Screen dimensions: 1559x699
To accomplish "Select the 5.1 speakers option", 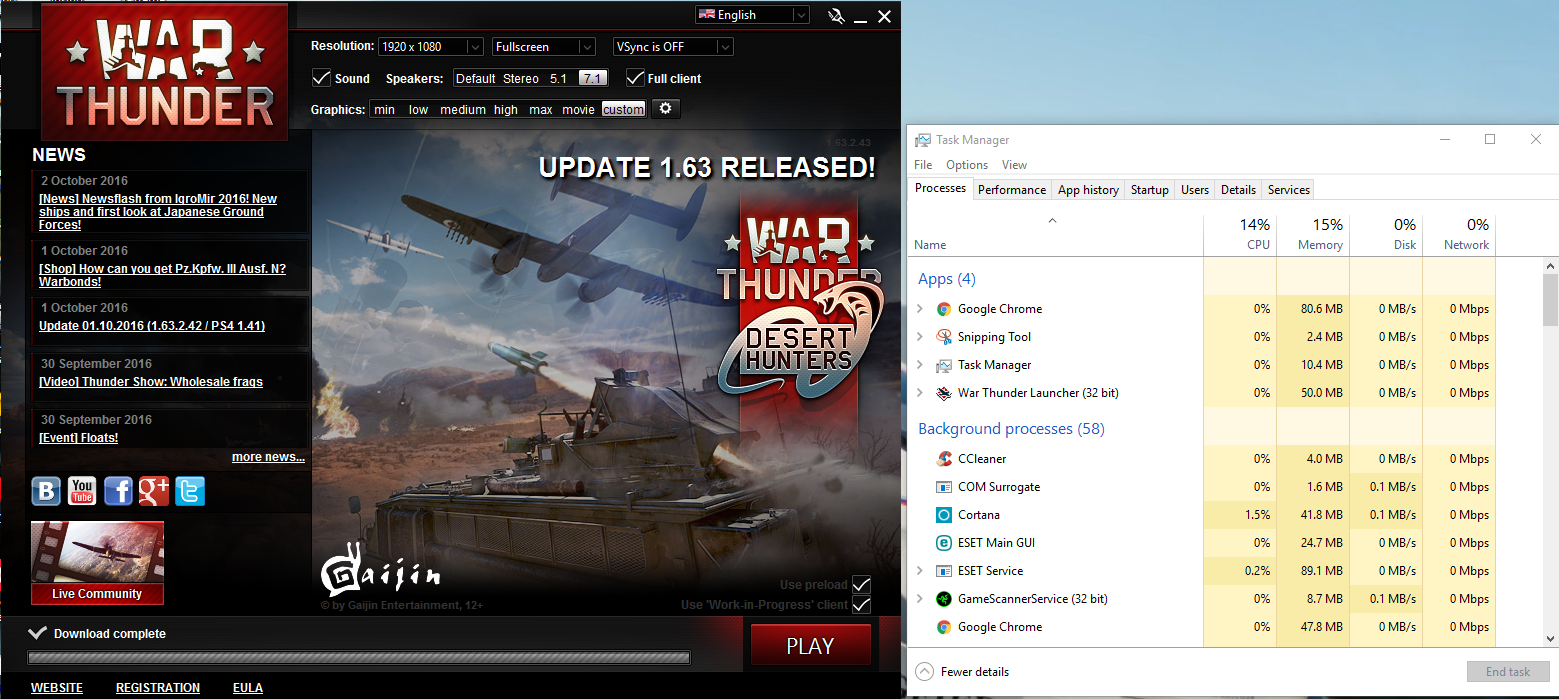I will coord(558,79).
